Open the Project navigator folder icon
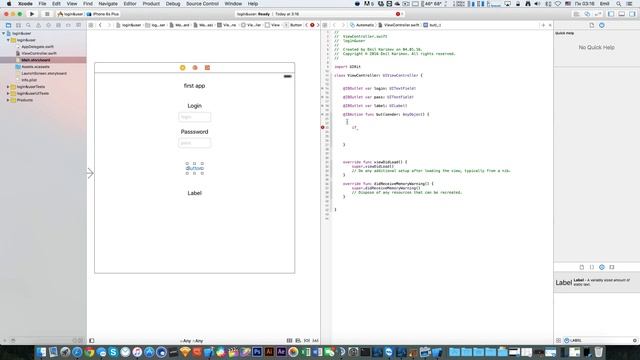This screenshot has height=360, width=640. pos(8,25)
